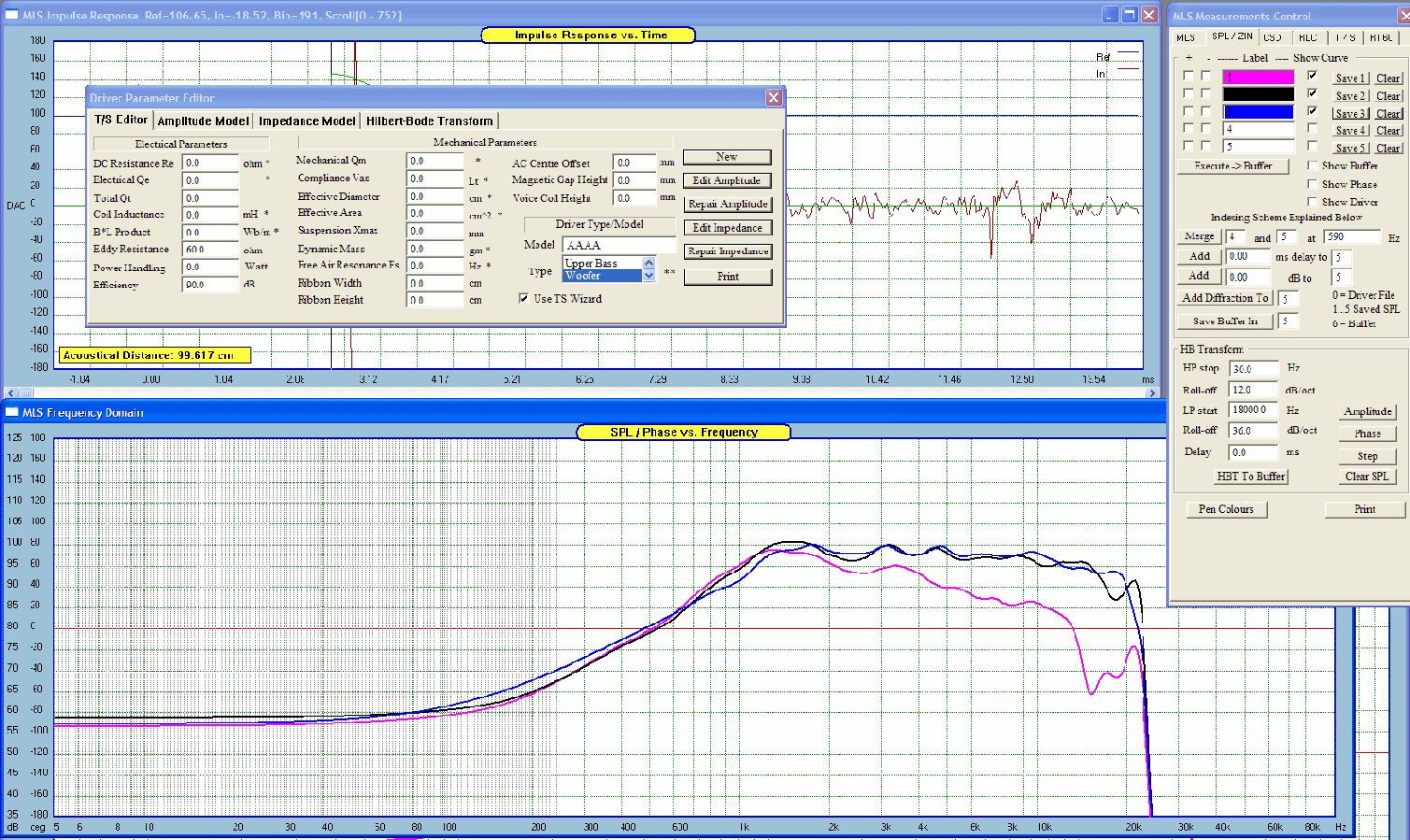Click Clear next to Save 2
The height and width of the screenshot is (840, 1410).
pyautogui.click(x=1388, y=96)
